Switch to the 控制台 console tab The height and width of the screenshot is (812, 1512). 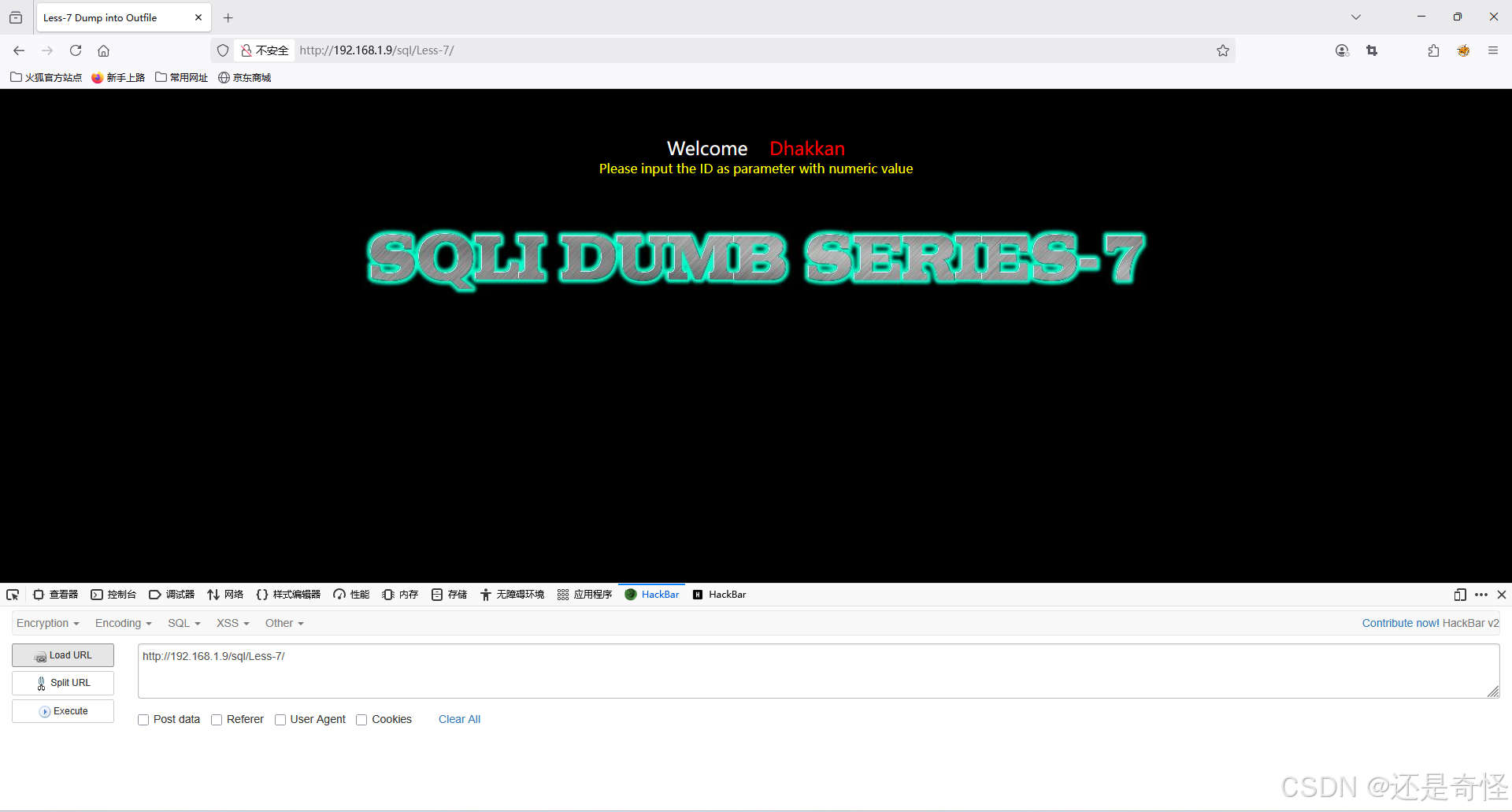tap(113, 595)
